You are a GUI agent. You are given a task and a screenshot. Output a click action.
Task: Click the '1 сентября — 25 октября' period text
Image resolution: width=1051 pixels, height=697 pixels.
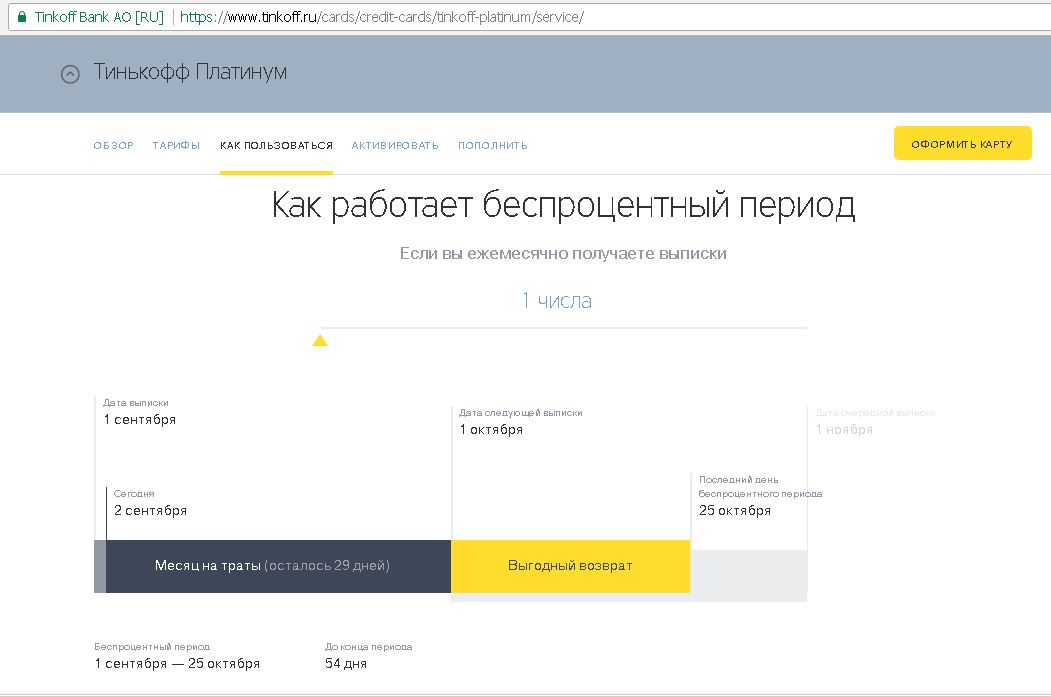pos(177,663)
